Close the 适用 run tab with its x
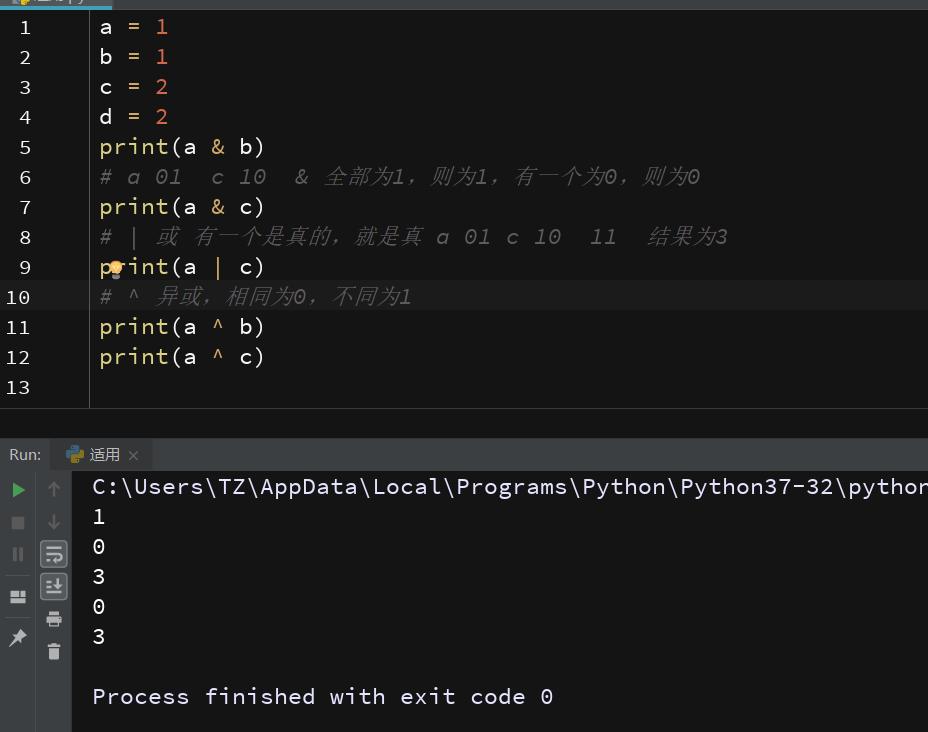 pyautogui.click(x=131, y=454)
